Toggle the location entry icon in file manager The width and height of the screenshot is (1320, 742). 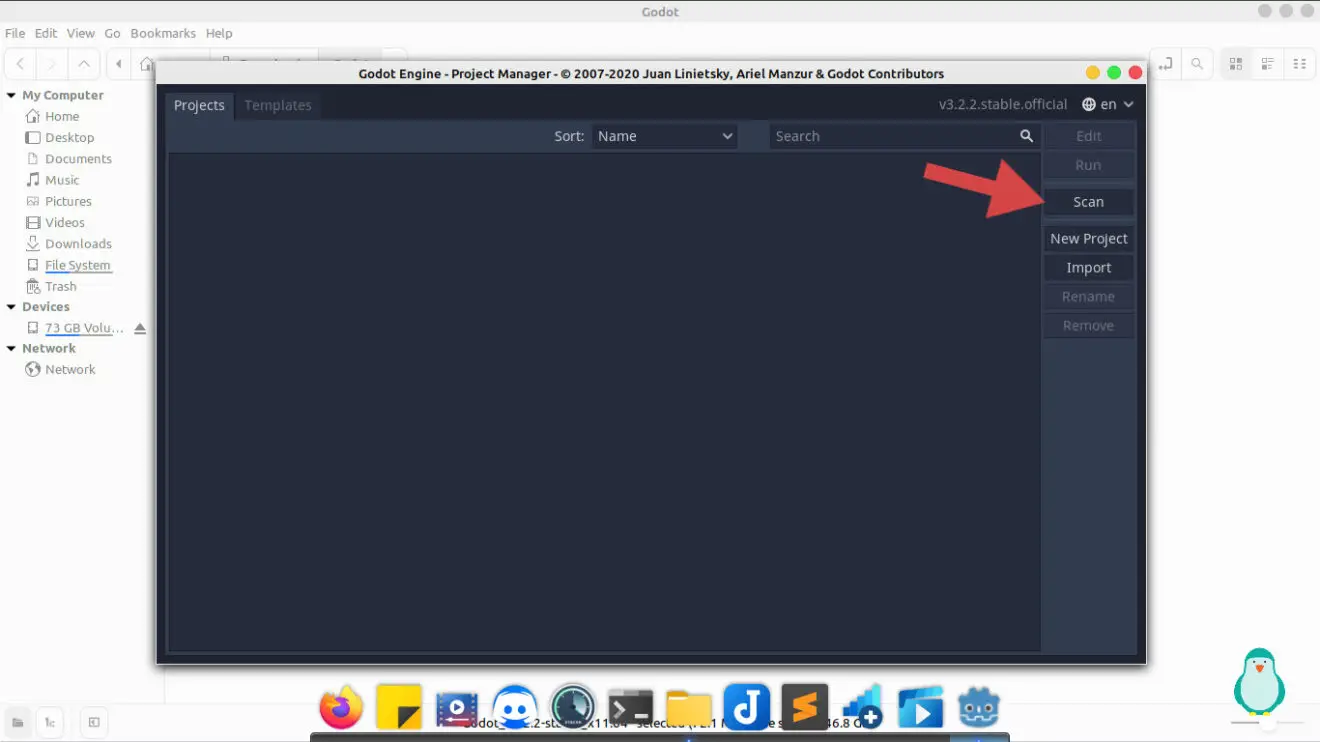(1166, 64)
